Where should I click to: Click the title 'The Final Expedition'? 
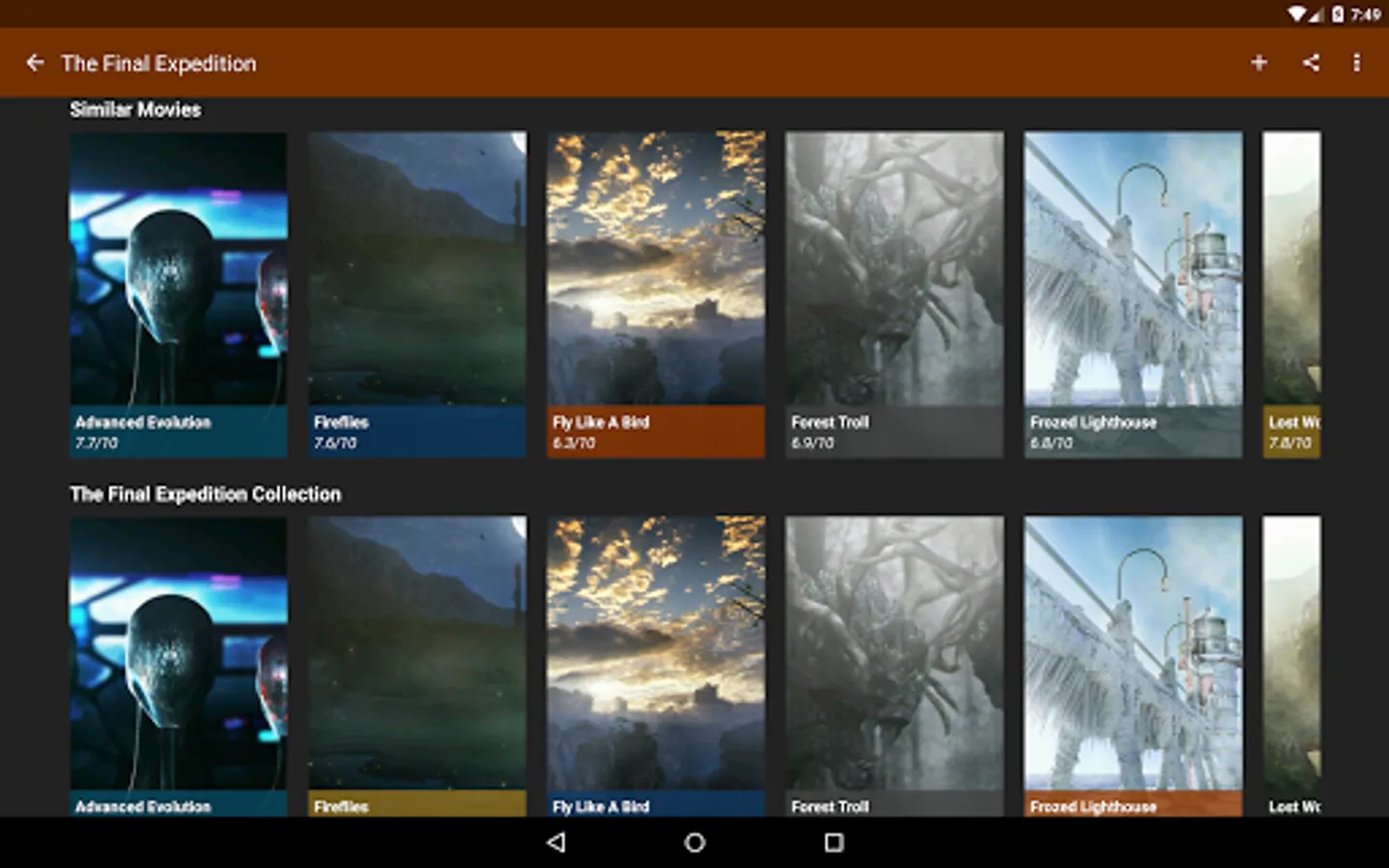coord(159,64)
